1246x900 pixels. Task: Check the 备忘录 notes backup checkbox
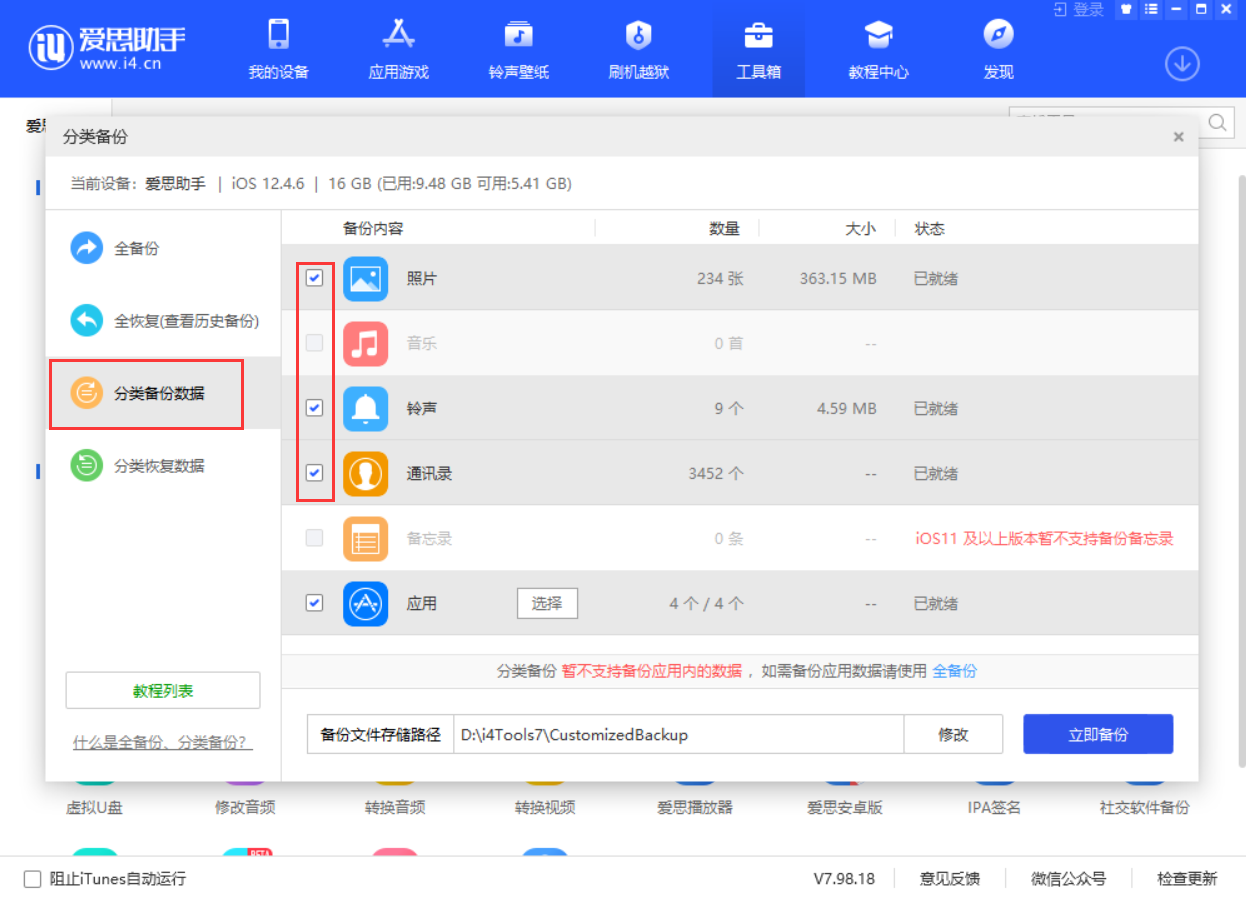(x=314, y=538)
